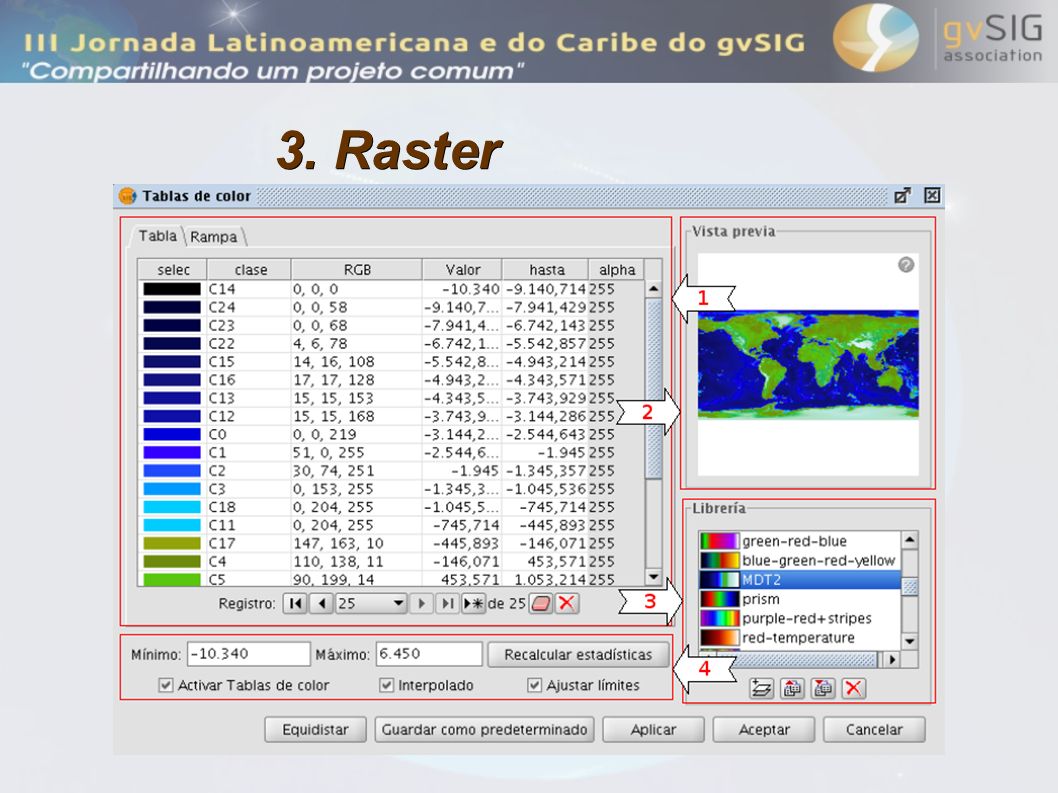This screenshot has width=1058, height=793.
Task: Go to the previous record in Registro
Action: point(322,603)
